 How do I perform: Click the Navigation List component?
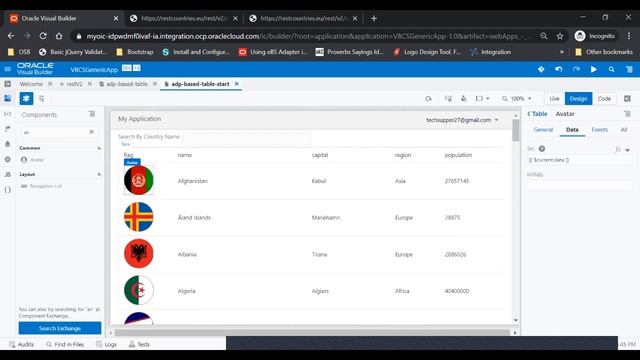[41, 186]
